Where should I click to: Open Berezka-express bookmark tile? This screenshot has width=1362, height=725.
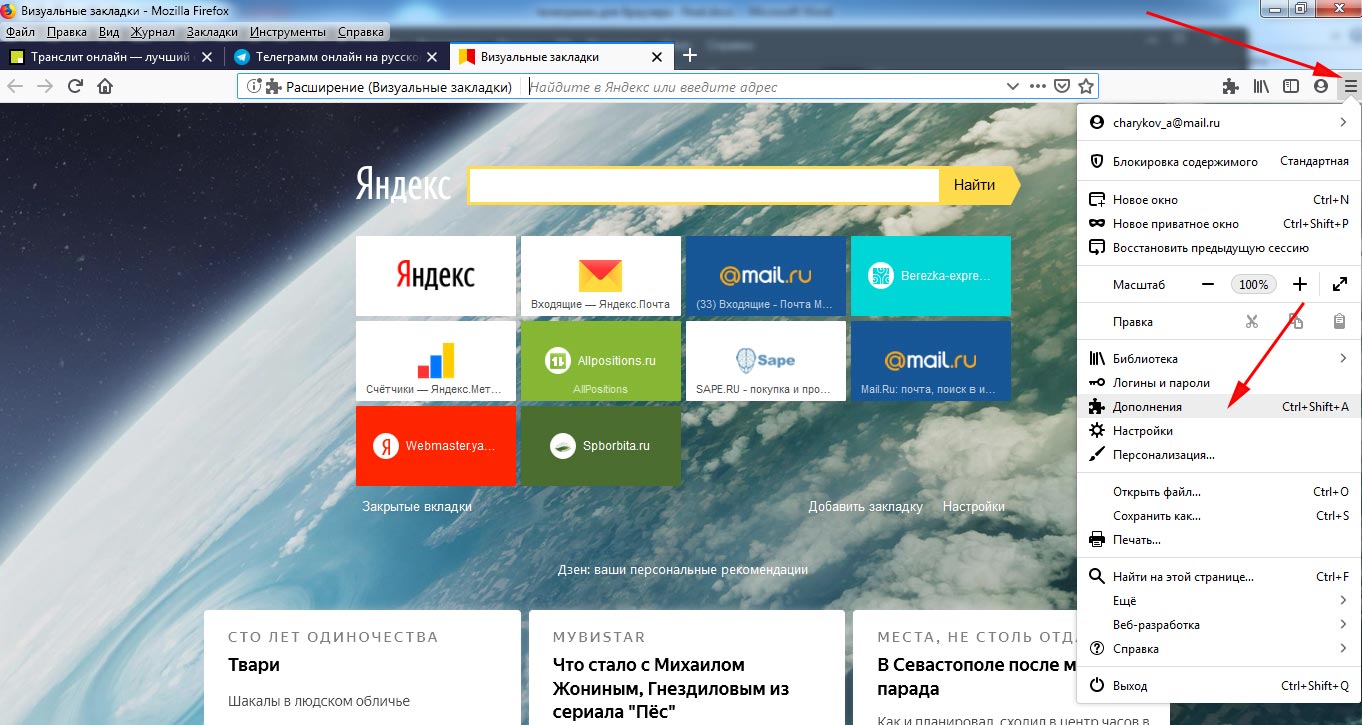pyautogui.click(x=931, y=276)
